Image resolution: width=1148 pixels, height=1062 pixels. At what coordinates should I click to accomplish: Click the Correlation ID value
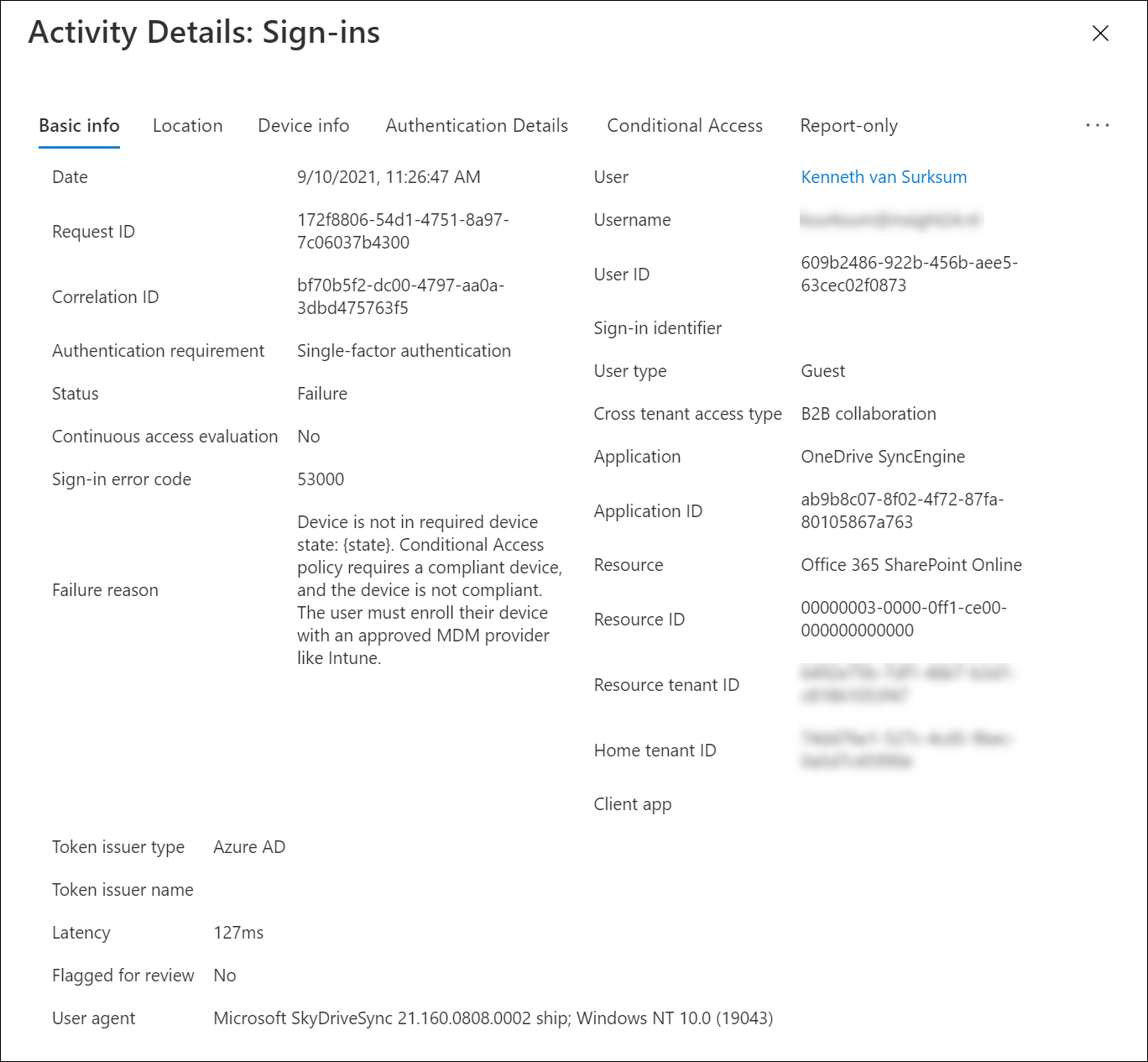[x=400, y=296]
